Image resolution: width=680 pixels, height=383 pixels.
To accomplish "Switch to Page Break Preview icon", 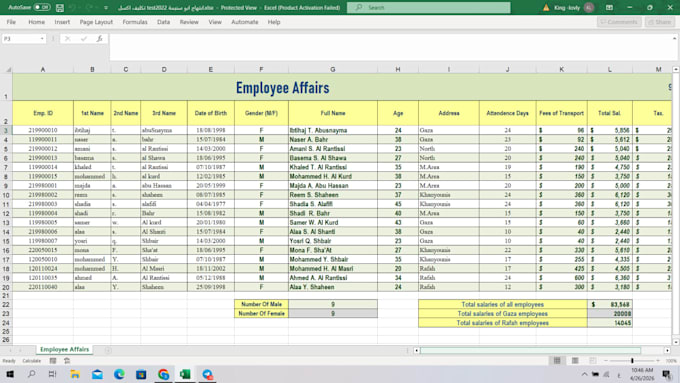I will click(592, 360).
